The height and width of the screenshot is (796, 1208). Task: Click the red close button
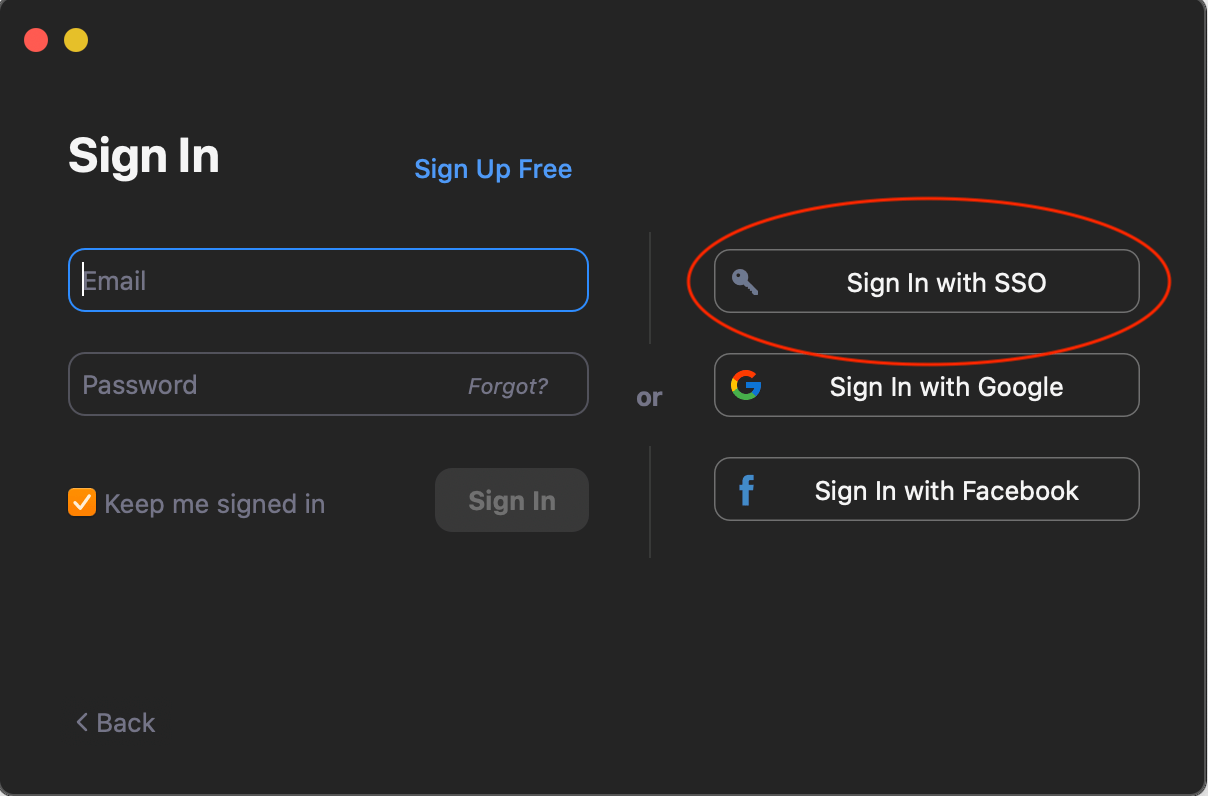coord(35,40)
